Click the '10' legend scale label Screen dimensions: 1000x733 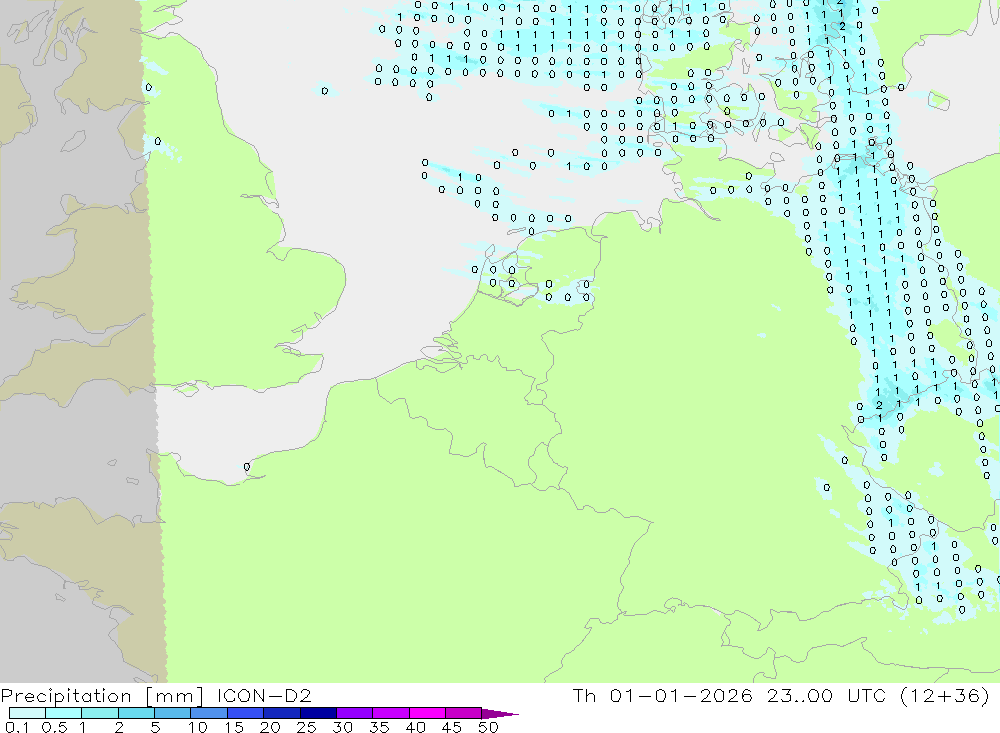click(x=198, y=727)
